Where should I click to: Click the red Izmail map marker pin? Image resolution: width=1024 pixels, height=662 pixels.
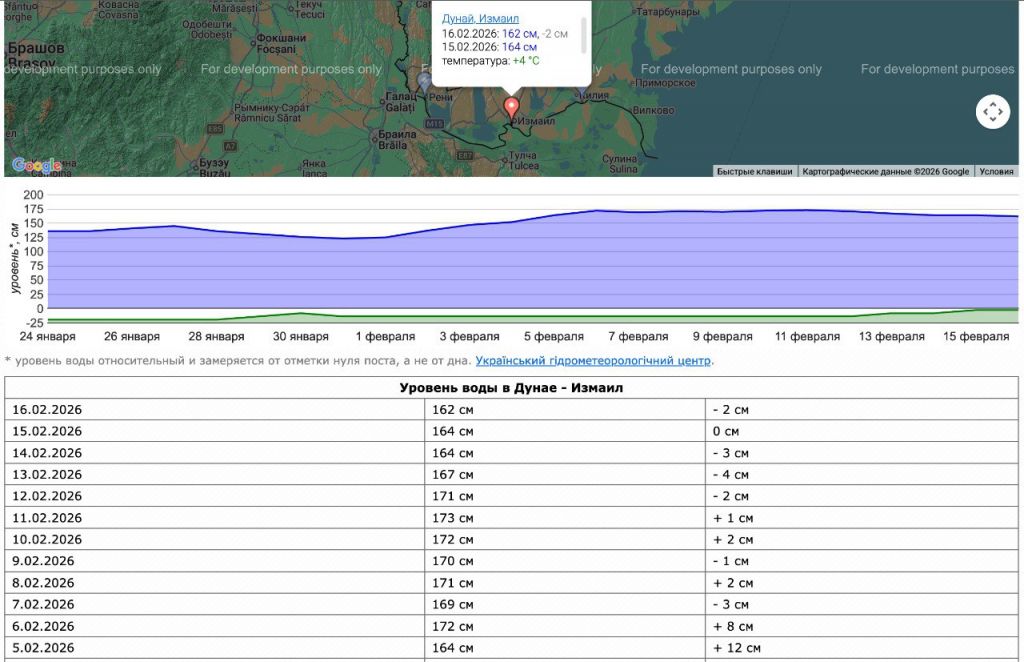[x=512, y=108]
